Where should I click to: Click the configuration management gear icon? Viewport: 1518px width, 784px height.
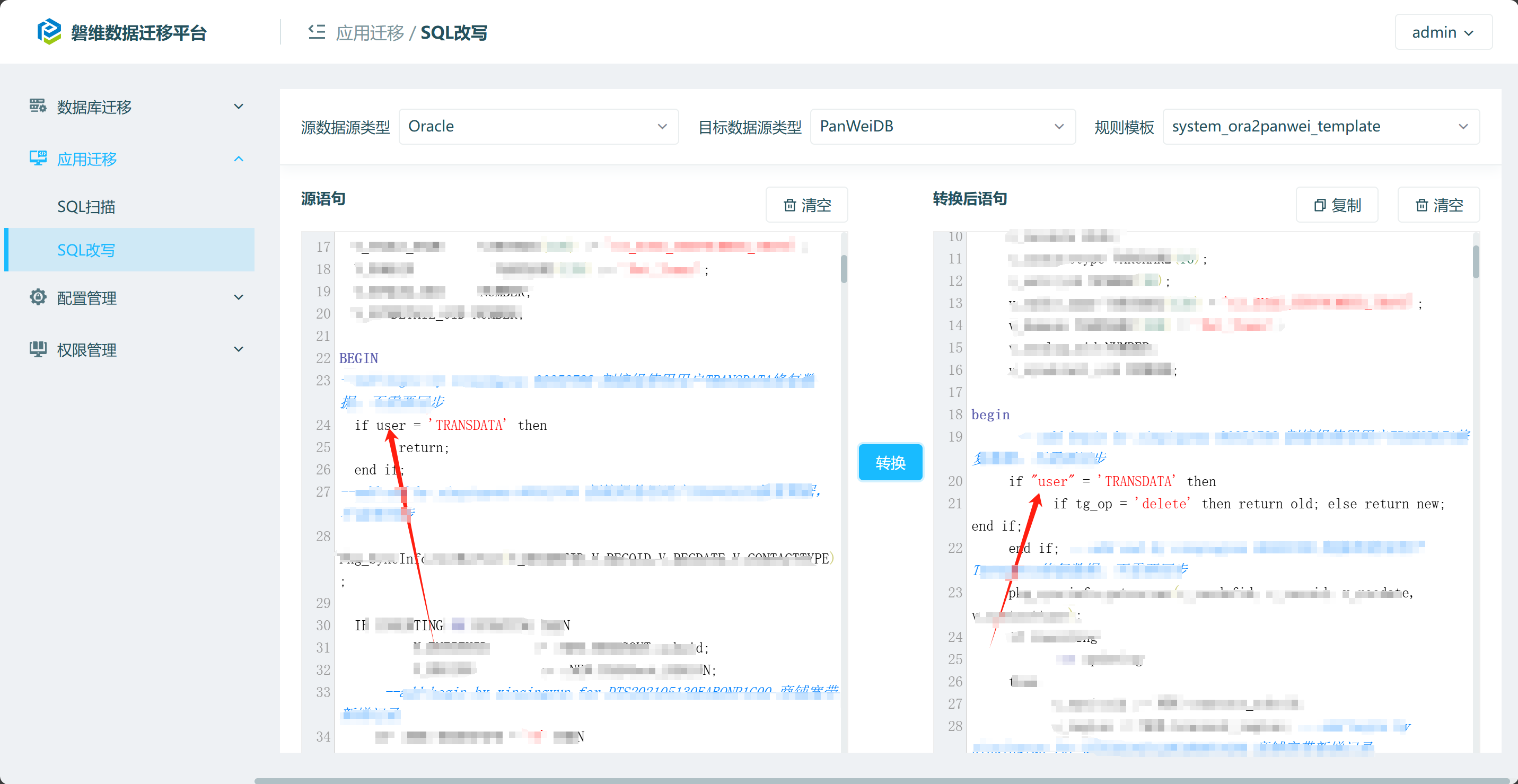pos(38,297)
